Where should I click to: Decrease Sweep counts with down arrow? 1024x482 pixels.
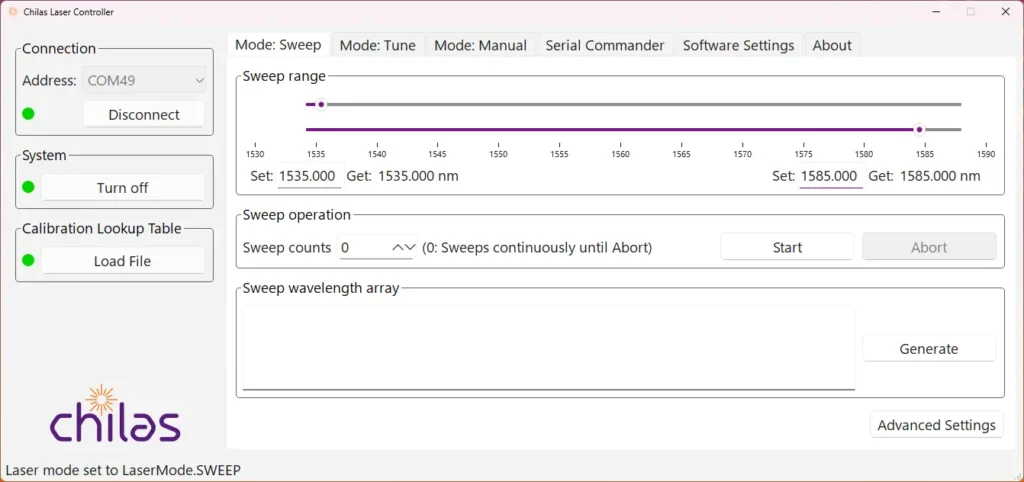409,248
